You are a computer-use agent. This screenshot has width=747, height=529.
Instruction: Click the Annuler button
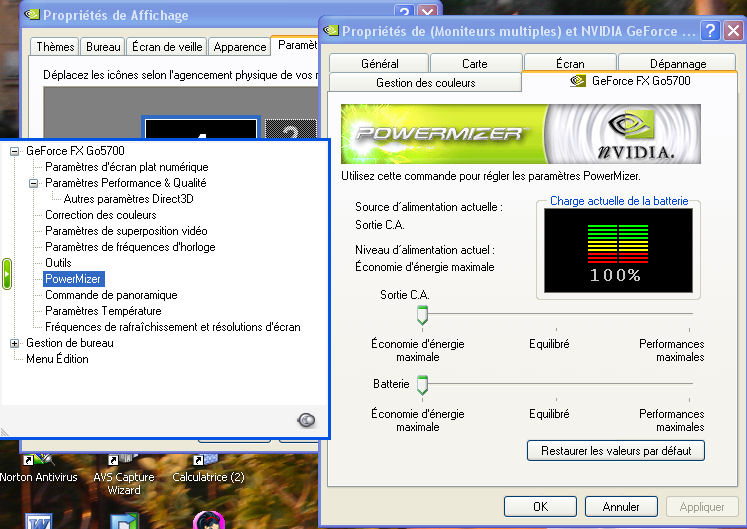(621, 507)
